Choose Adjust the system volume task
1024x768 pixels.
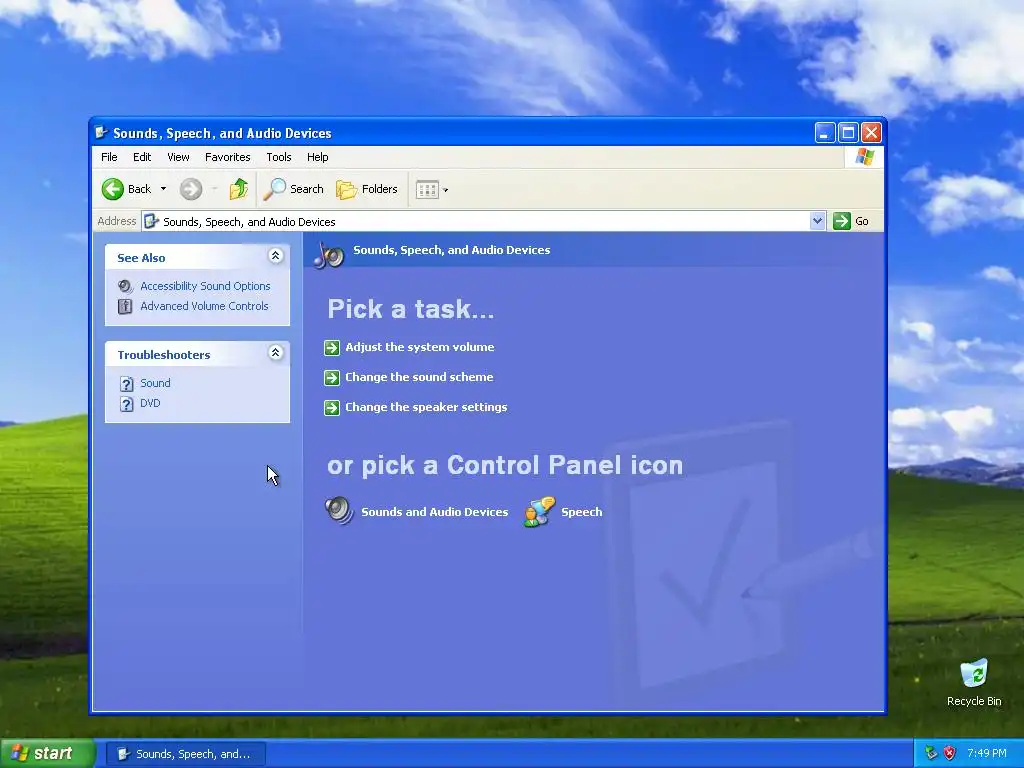pos(420,347)
